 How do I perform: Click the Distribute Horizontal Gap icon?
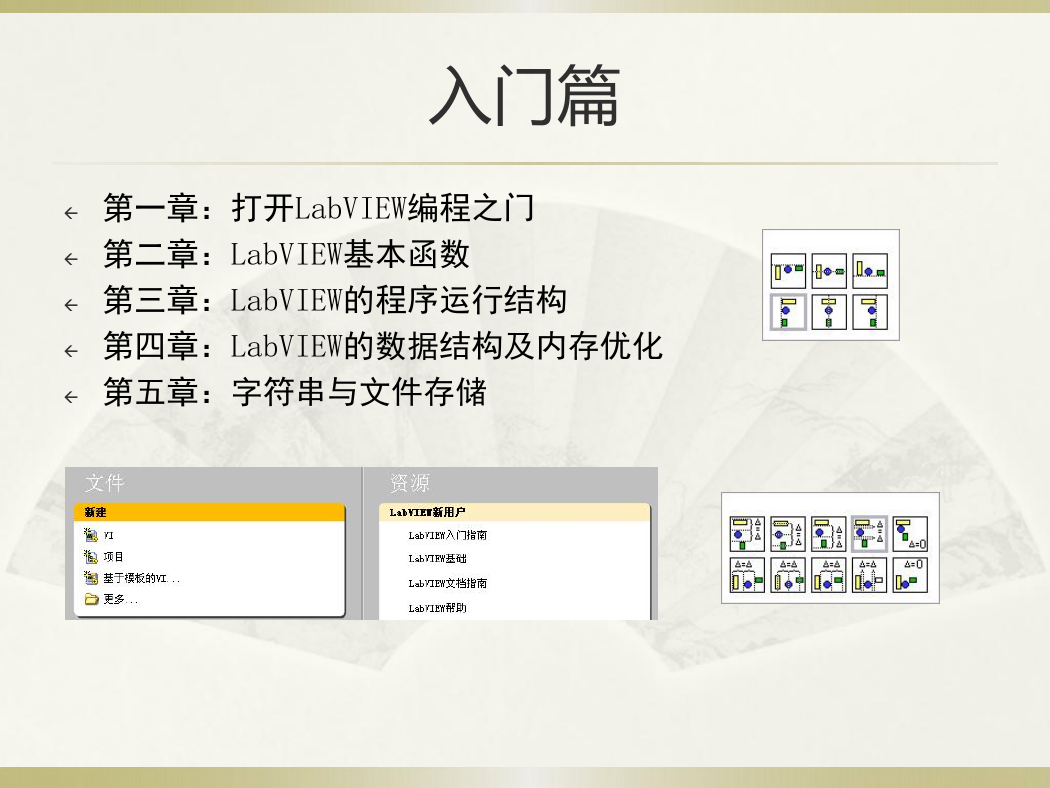tap(870, 575)
